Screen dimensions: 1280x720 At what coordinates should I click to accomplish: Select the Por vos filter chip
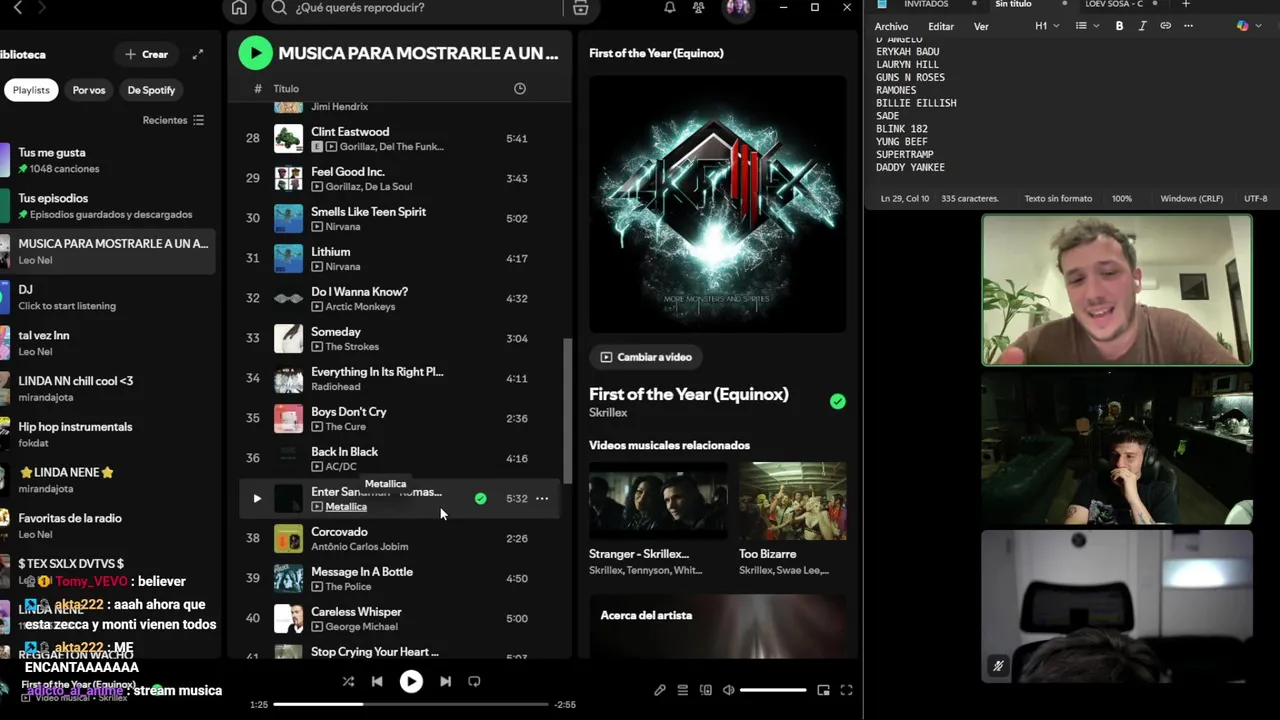88,90
